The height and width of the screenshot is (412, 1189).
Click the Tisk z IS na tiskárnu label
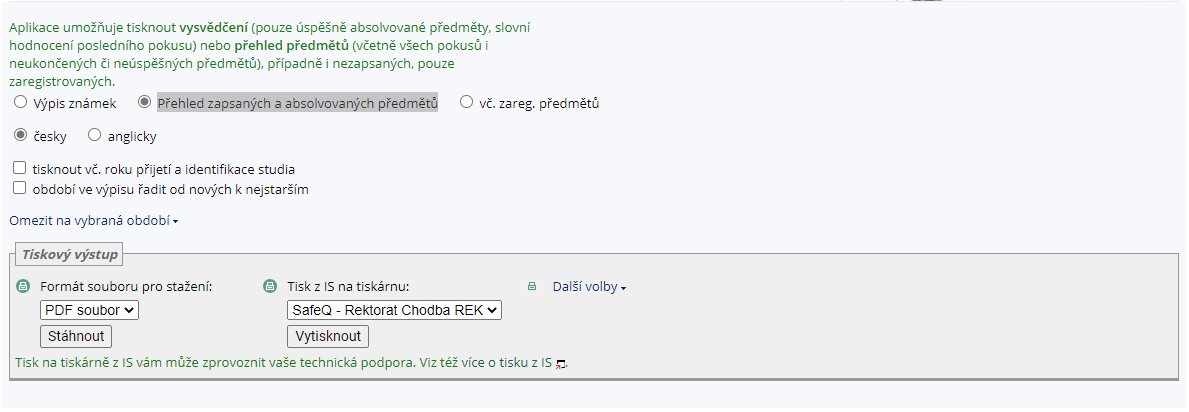pos(348,287)
